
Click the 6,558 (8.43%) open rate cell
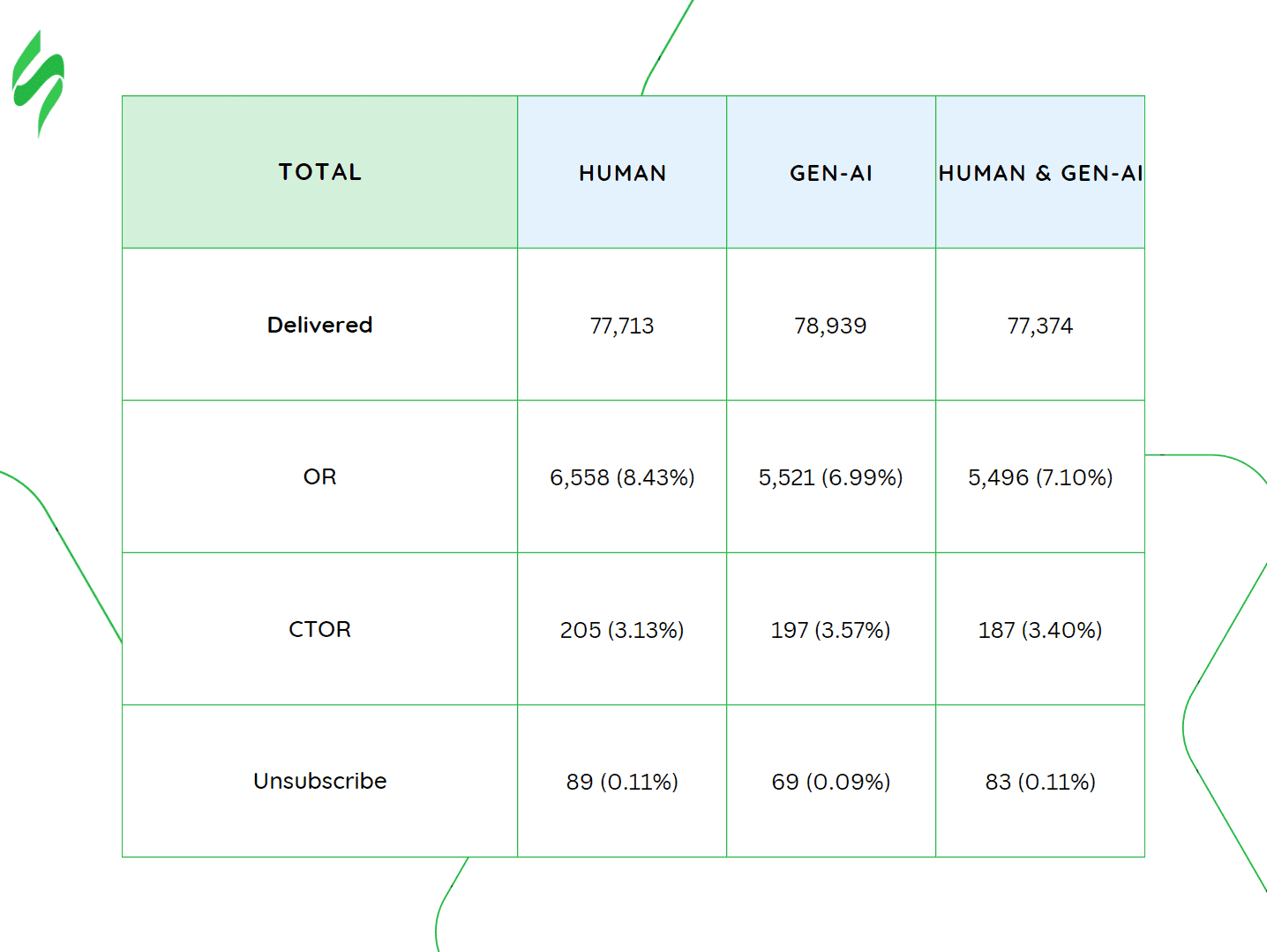click(622, 477)
